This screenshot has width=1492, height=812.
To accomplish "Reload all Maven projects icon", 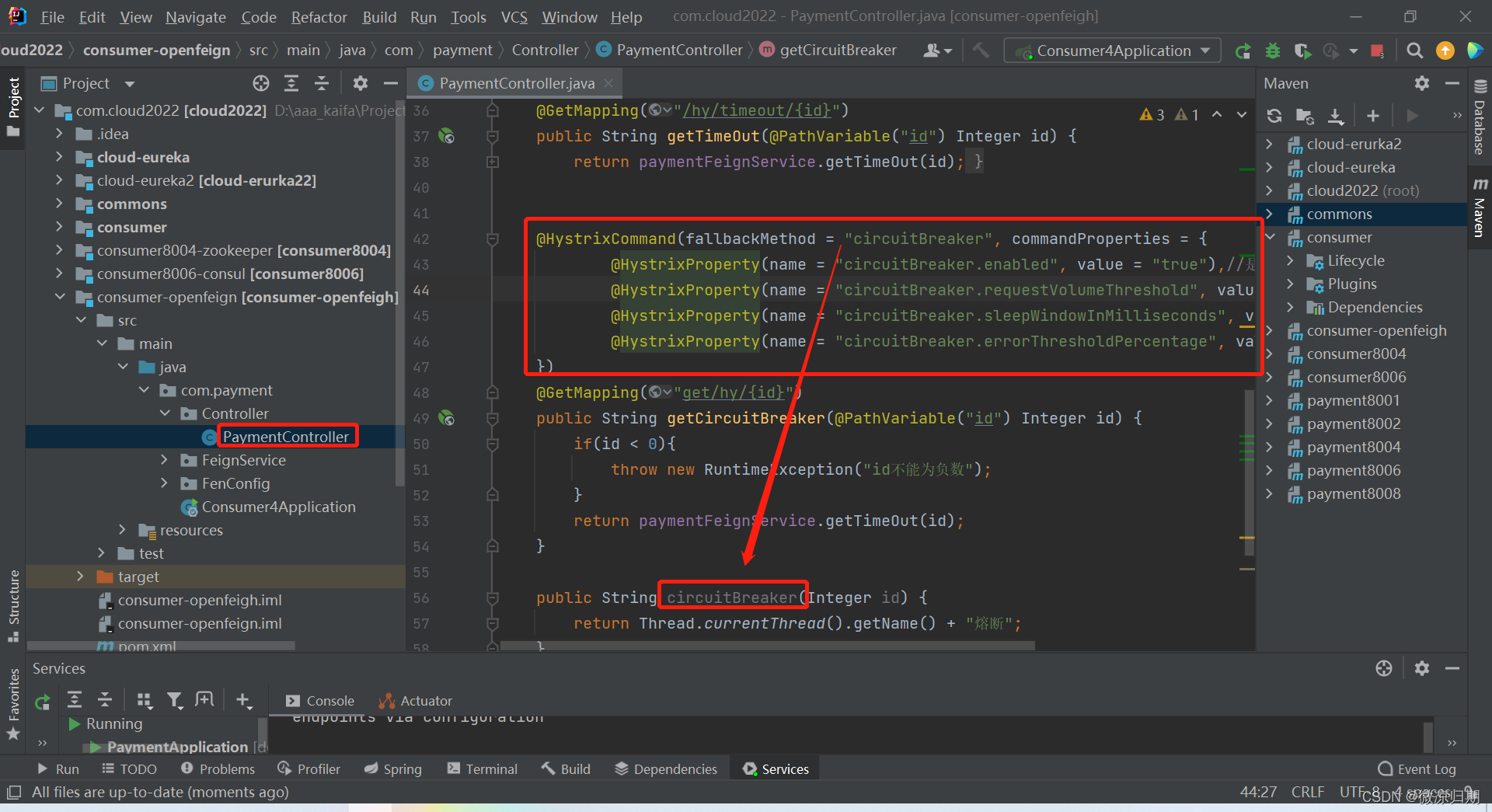I will pyautogui.click(x=1274, y=116).
